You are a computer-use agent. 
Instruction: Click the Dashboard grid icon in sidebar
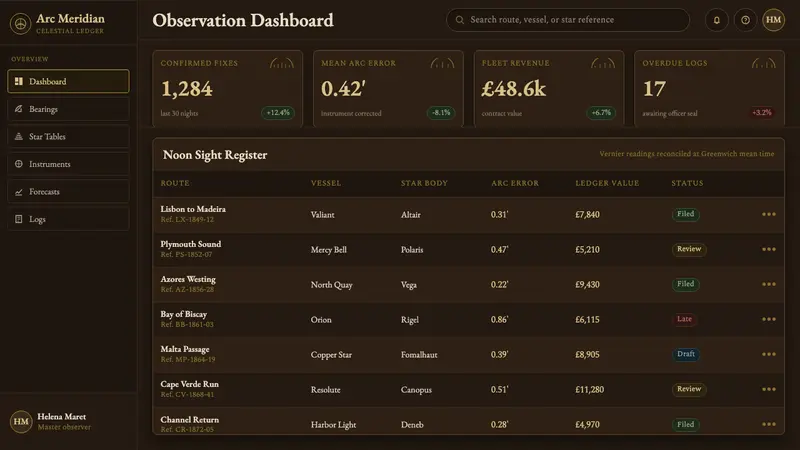tap(19, 81)
